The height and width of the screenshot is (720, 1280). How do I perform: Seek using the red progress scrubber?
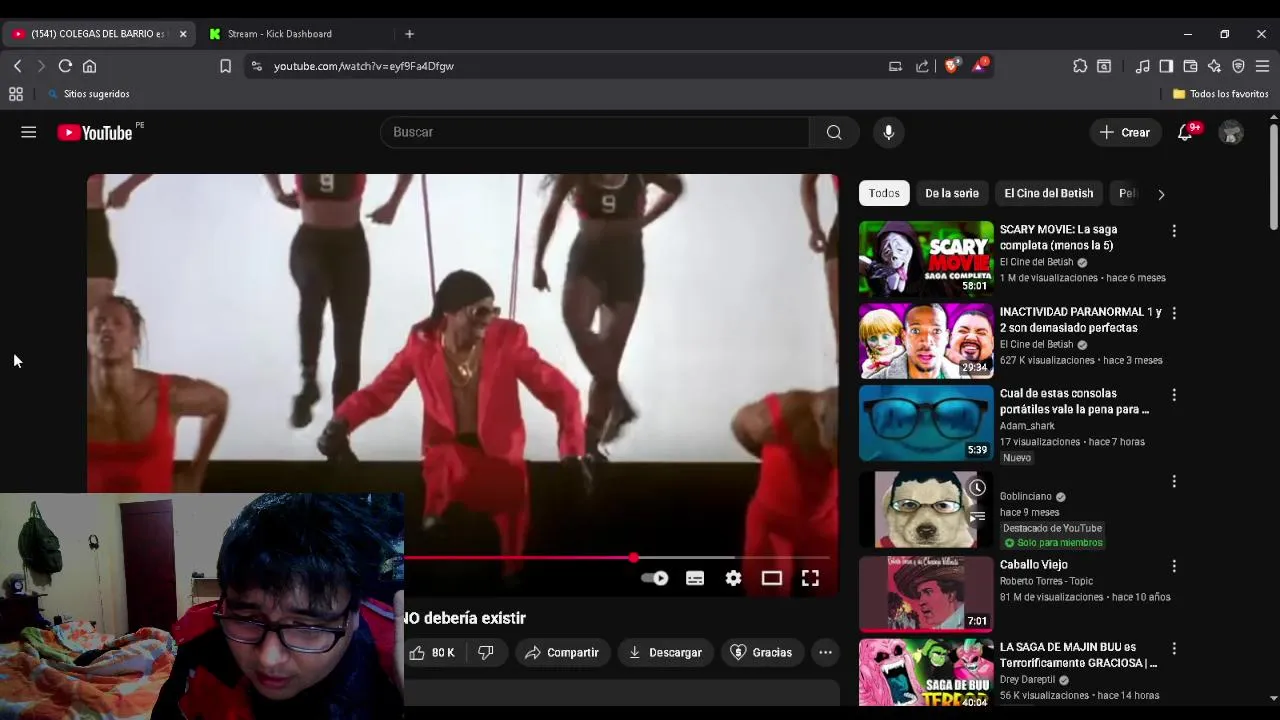point(634,557)
